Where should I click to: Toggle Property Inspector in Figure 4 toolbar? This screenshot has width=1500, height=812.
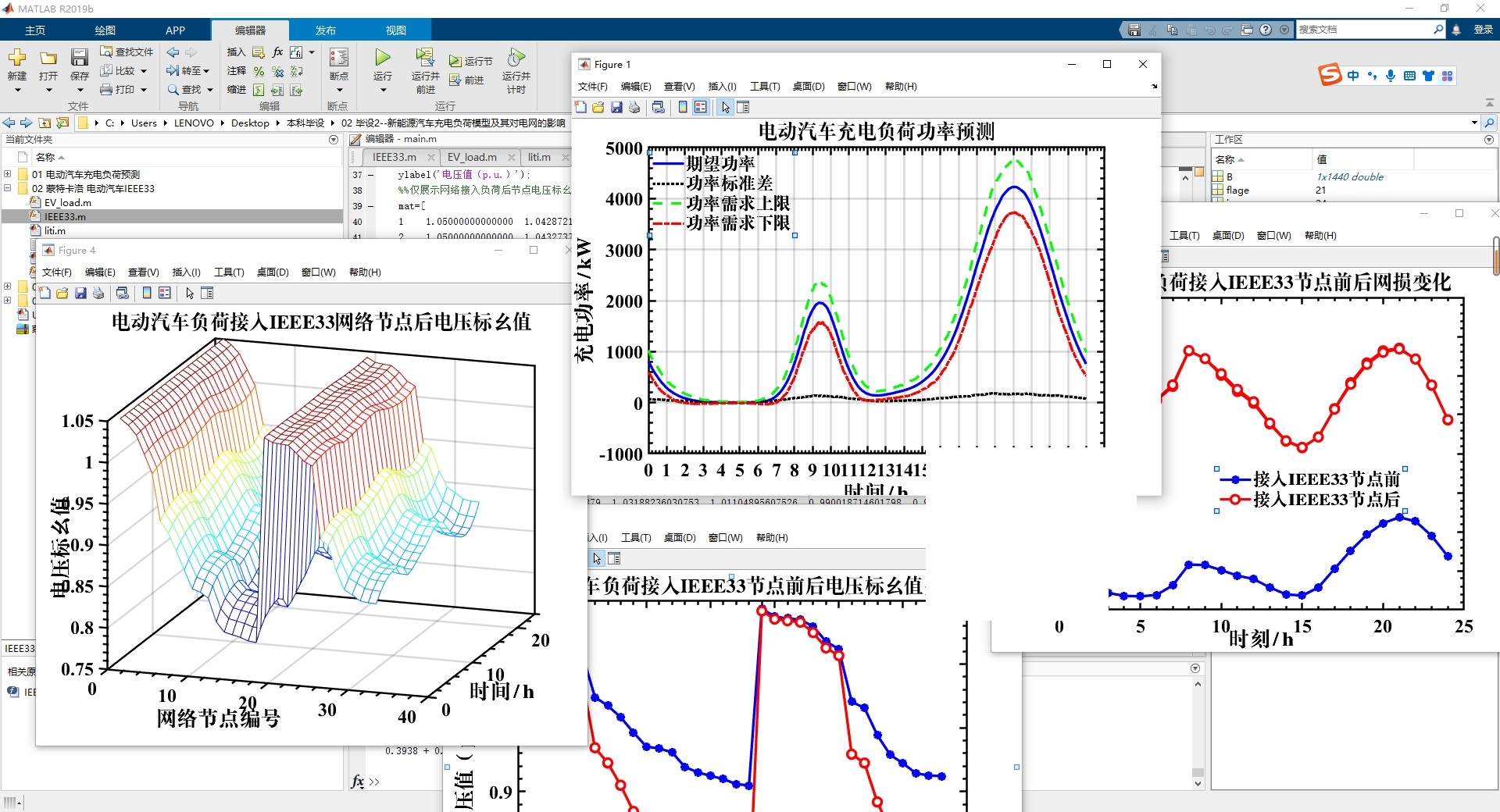(207, 293)
